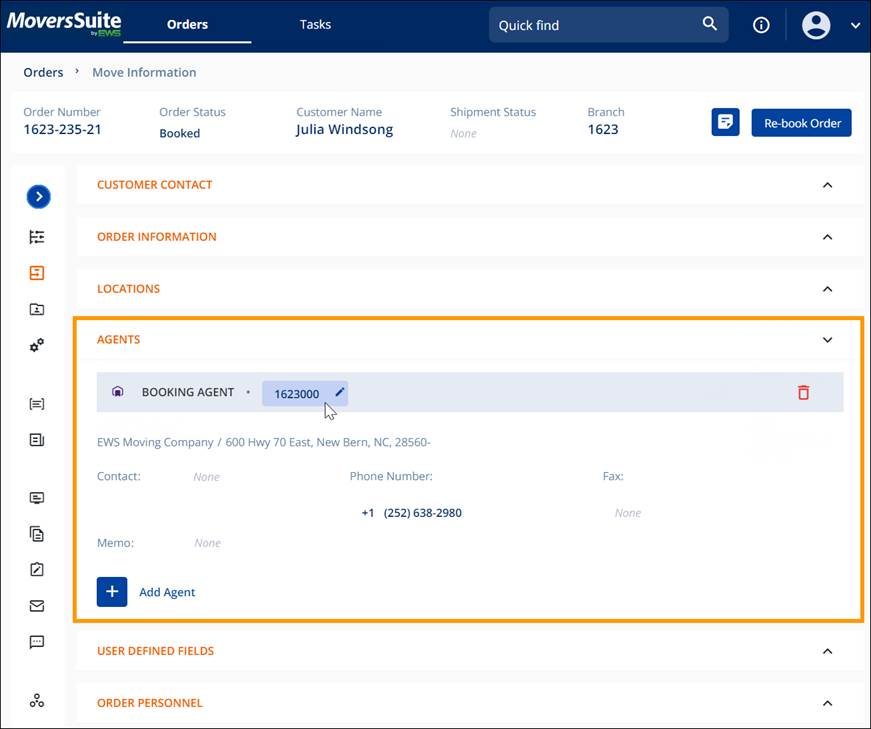The image size is (871, 729).
Task: Select the Orders tab in top bar
Action: click(x=187, y=24)
